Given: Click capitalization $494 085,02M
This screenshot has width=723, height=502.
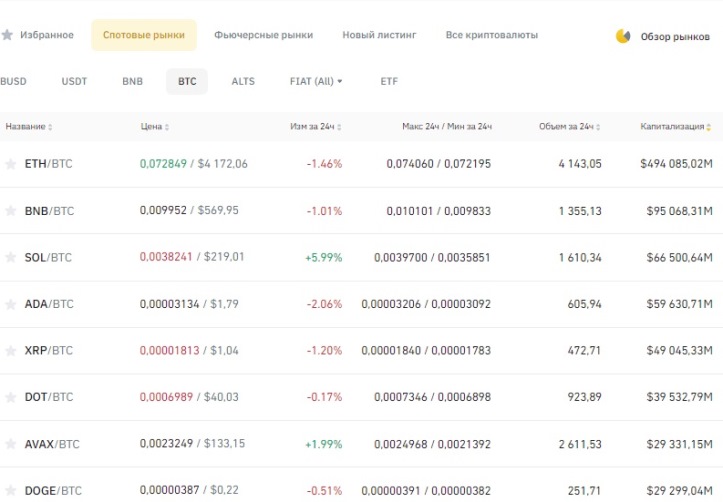Looking at the screenshot, I should point(676,164).
